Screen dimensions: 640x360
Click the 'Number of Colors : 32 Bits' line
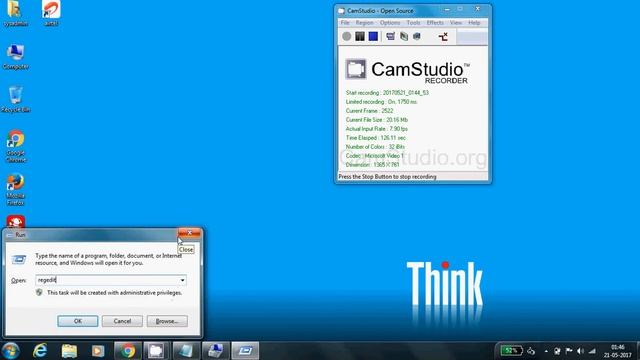375,147
